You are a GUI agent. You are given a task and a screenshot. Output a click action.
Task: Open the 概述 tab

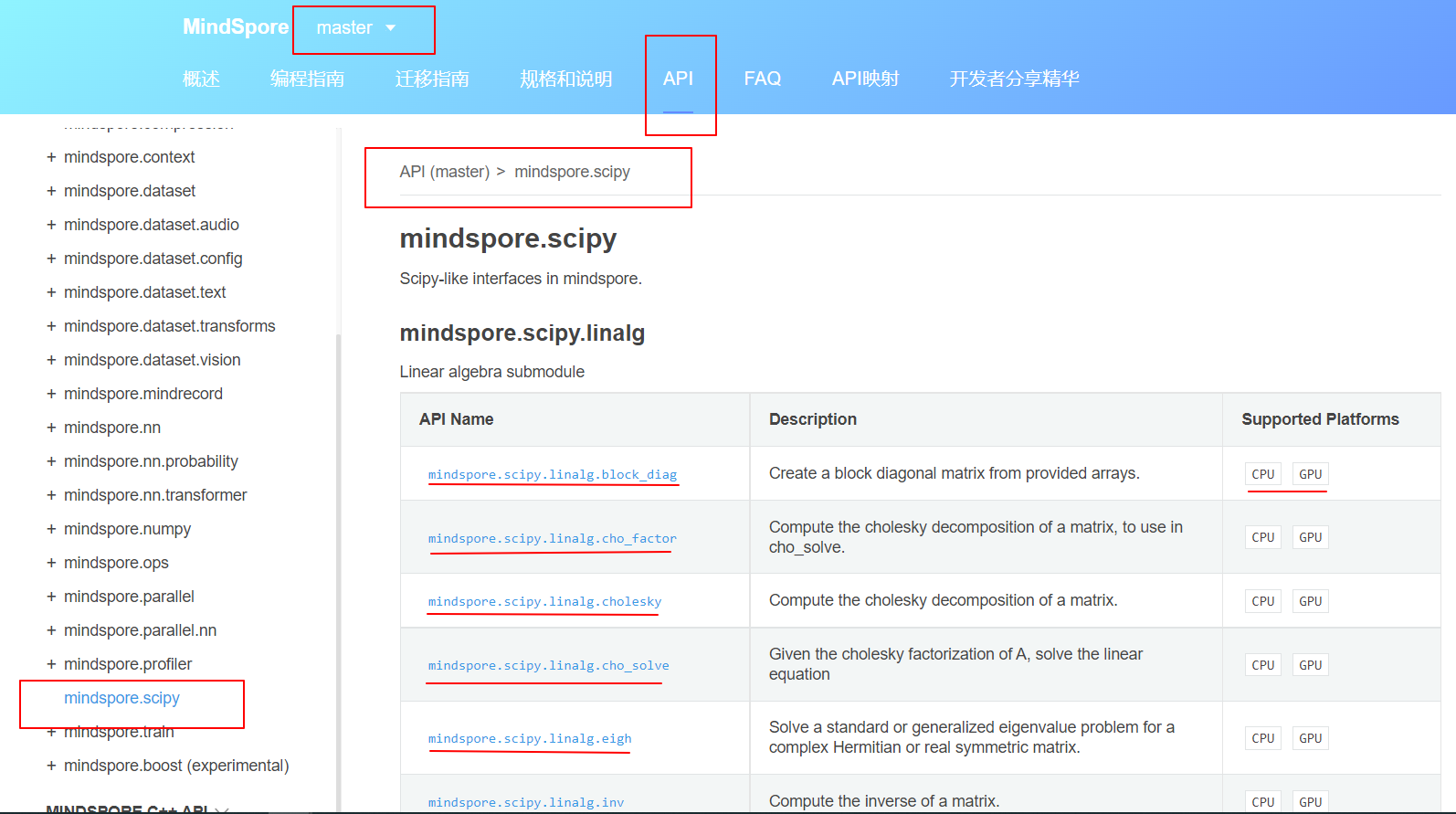click(201, 79)
